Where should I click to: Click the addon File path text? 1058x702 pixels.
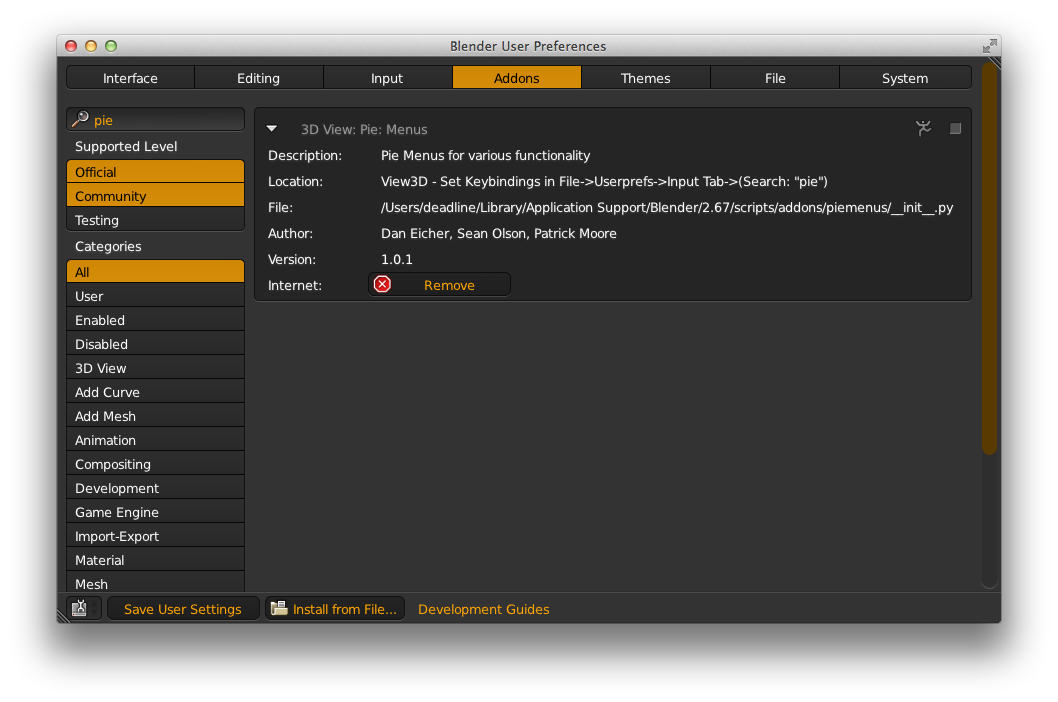pyautogui.click(x=667, y=207)
